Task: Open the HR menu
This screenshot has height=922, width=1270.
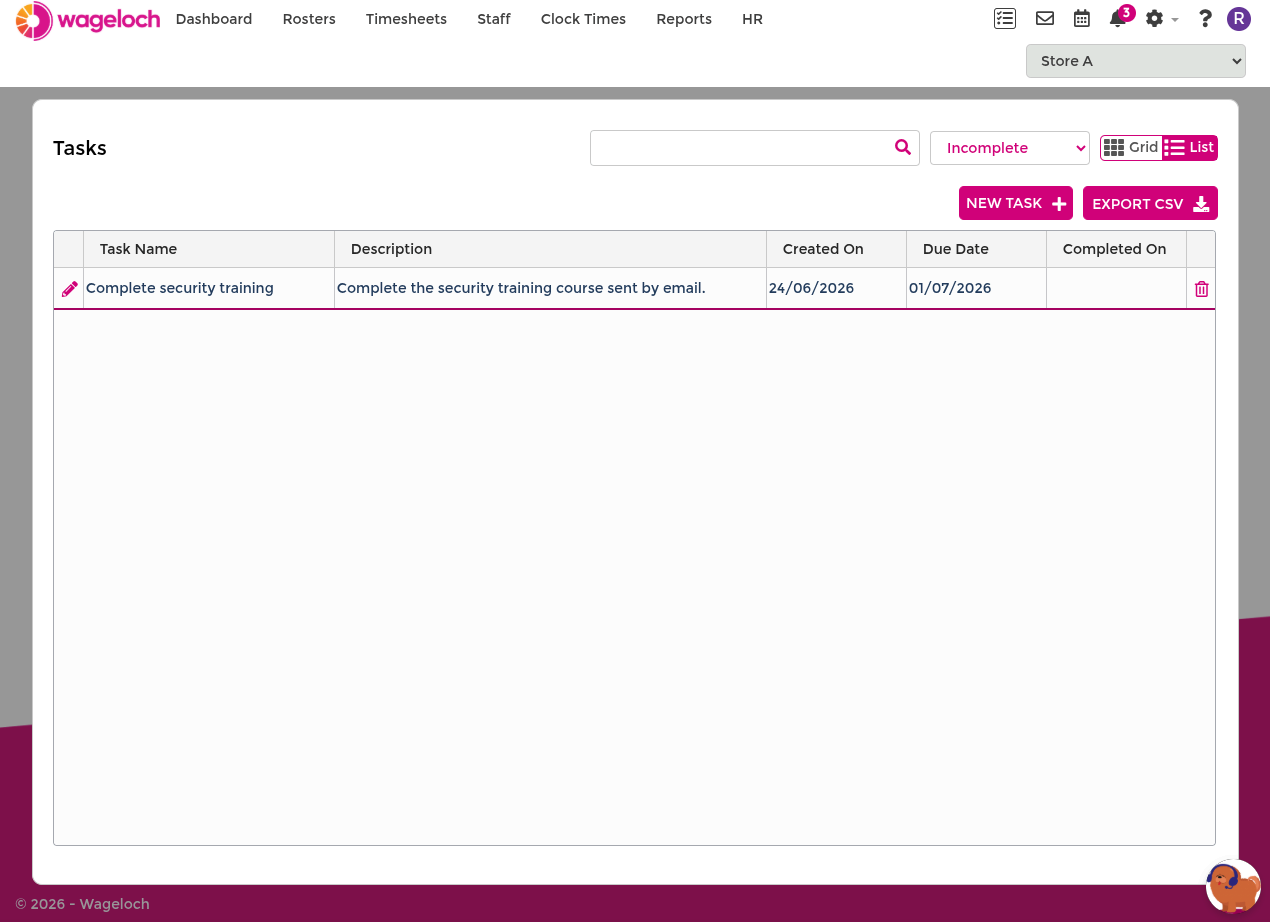Action: pos(752,19)
